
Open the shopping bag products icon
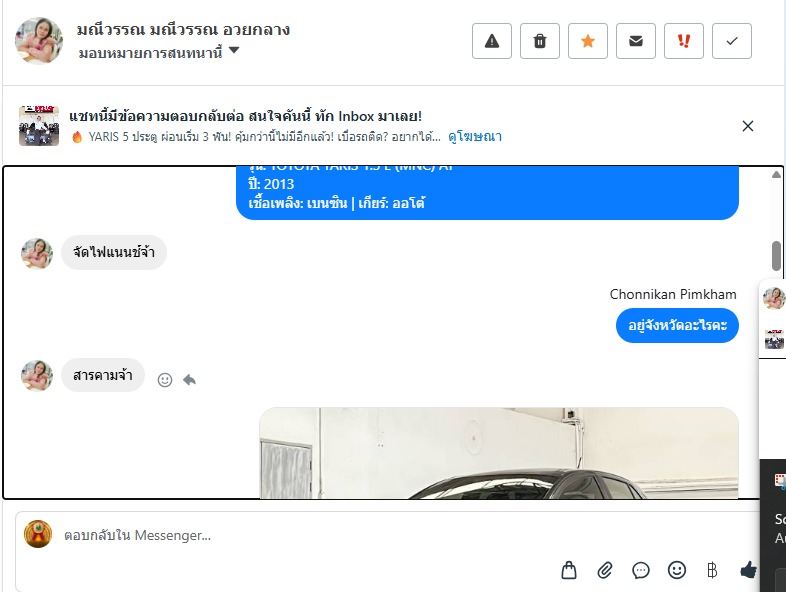click(x=569, y=570)
